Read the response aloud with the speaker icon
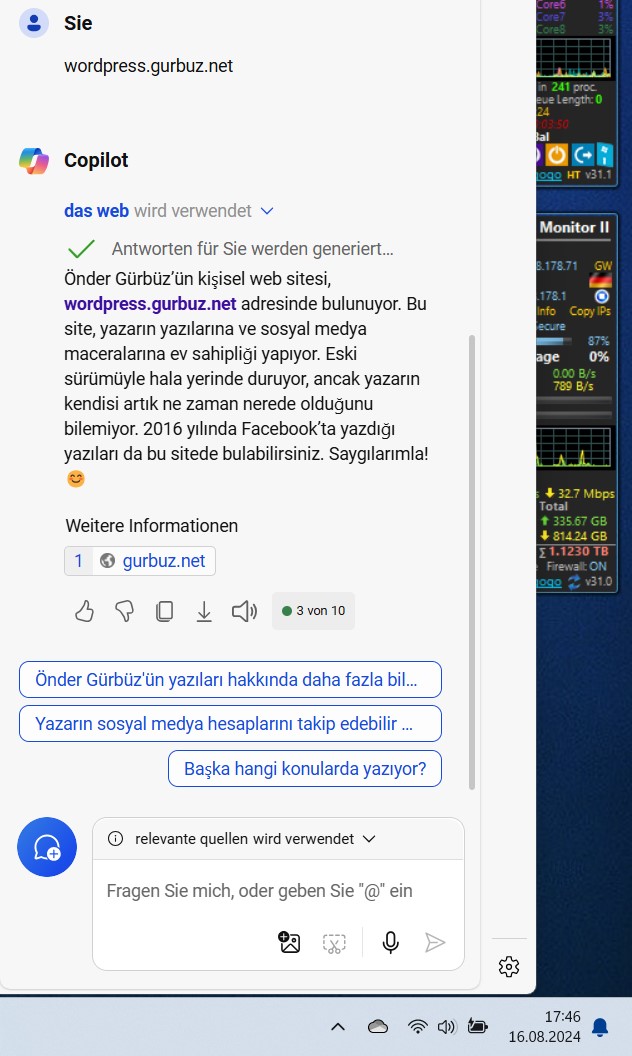632x1056 pixels. (245, 611)
